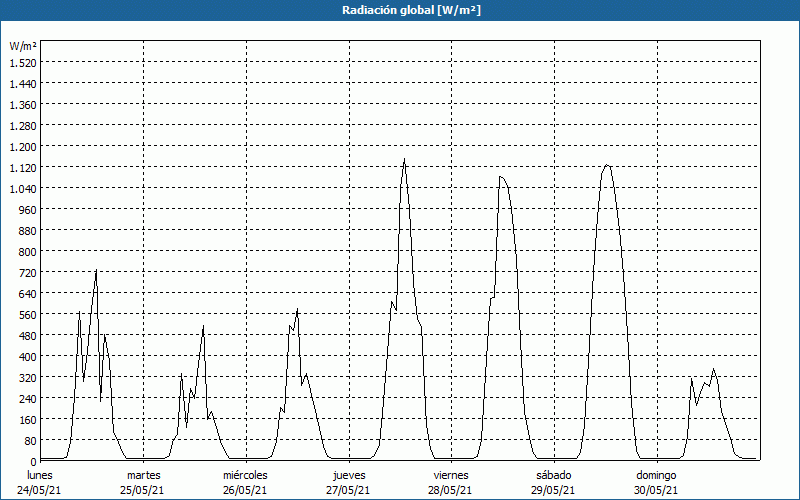Viewport: 800px width, 500px height.
Task: Click the 640 y-axis value
Action: click(x=28, y=293)
